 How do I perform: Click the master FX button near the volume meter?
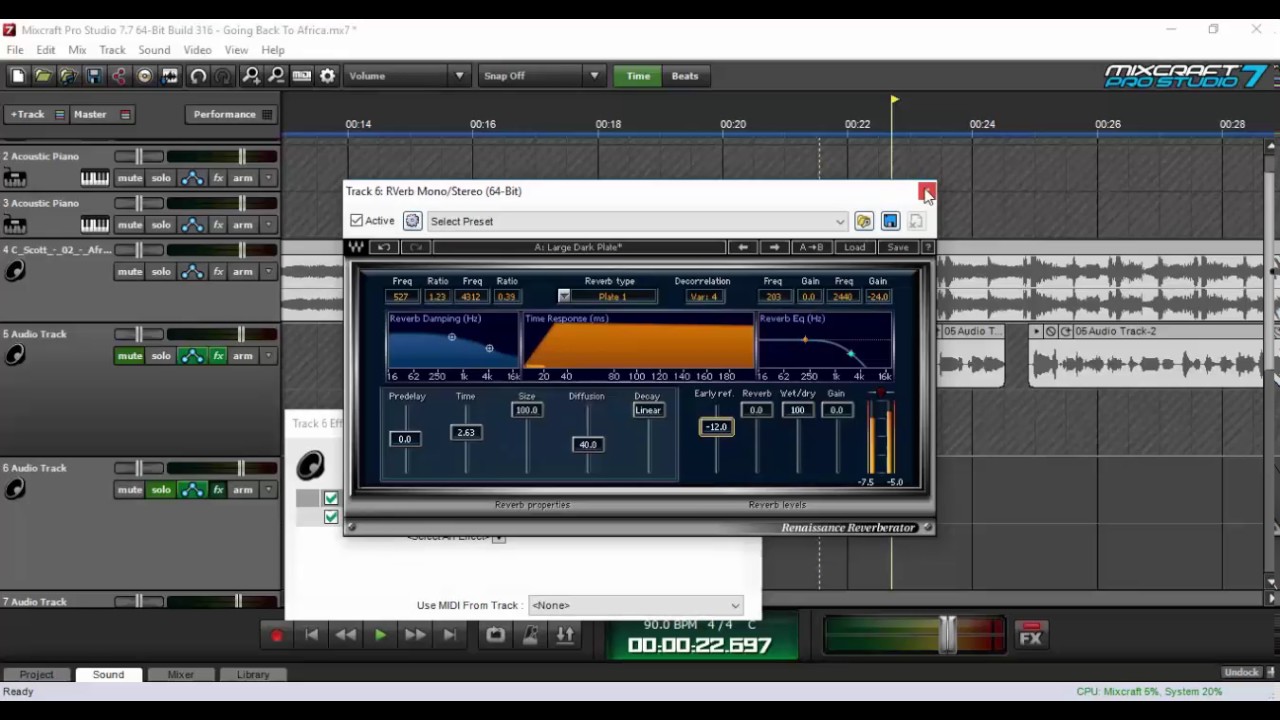pos(1031,636)
